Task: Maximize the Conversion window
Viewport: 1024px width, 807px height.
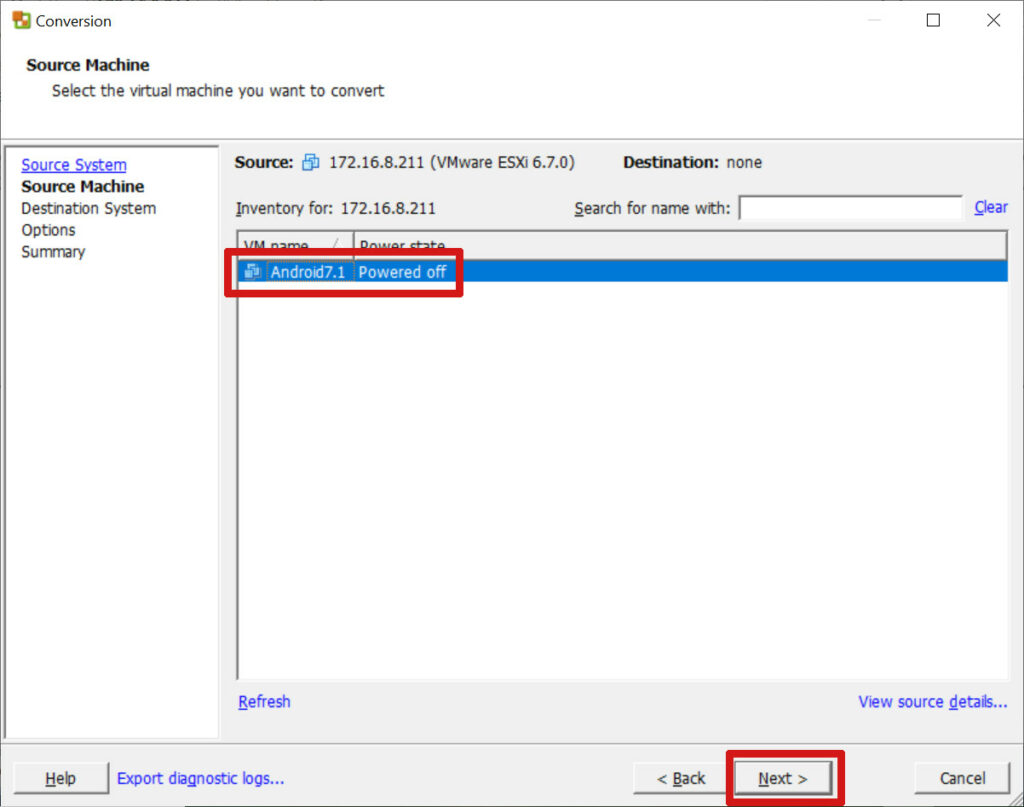Action: pos(933,20)
